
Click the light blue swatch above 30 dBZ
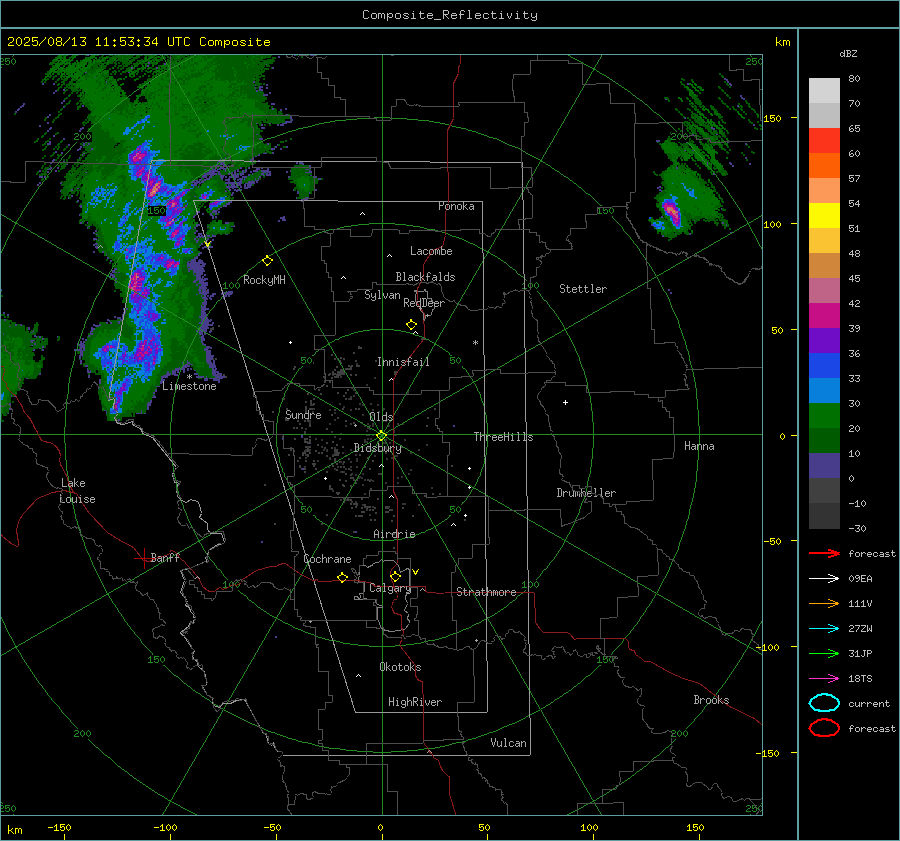click(x=824, y=390)
